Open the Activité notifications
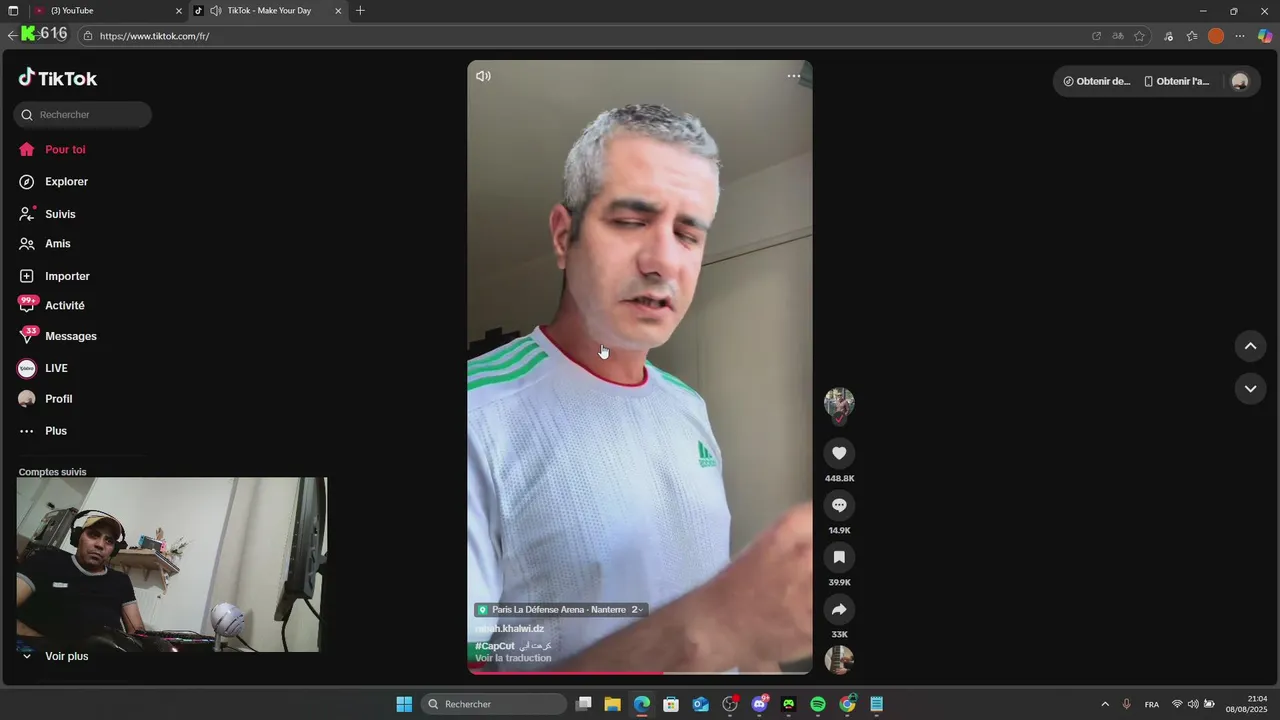This screenshot has width=1280, height=720. coord(52,305)
